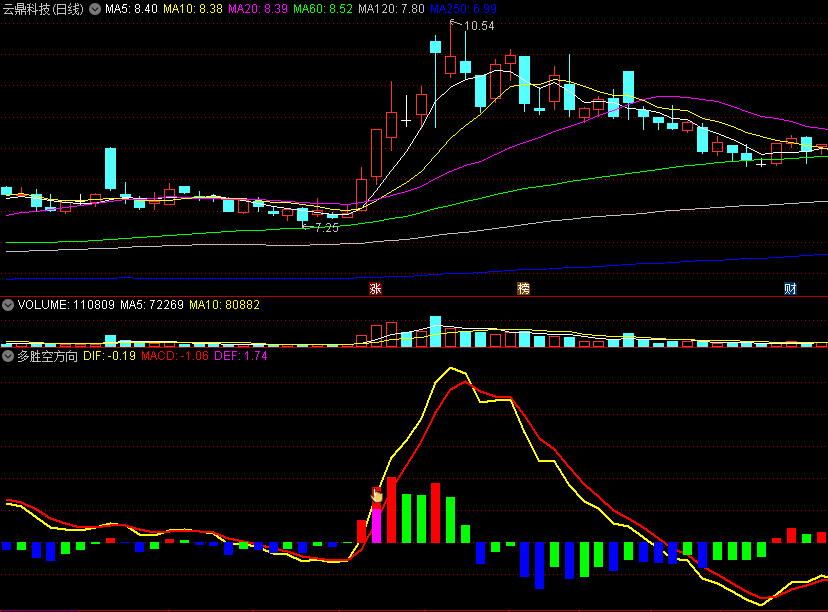Click the magenta histogram bar in indicator panel

point(377,525)
